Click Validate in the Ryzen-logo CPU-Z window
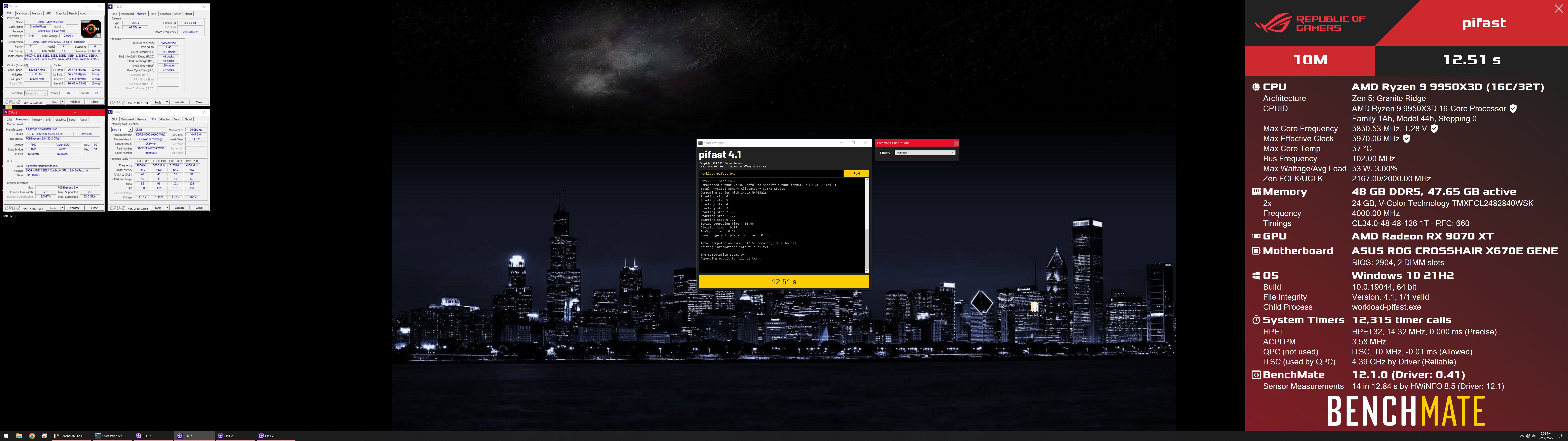This screenshot has width=1568, height=441. [75, 102]
